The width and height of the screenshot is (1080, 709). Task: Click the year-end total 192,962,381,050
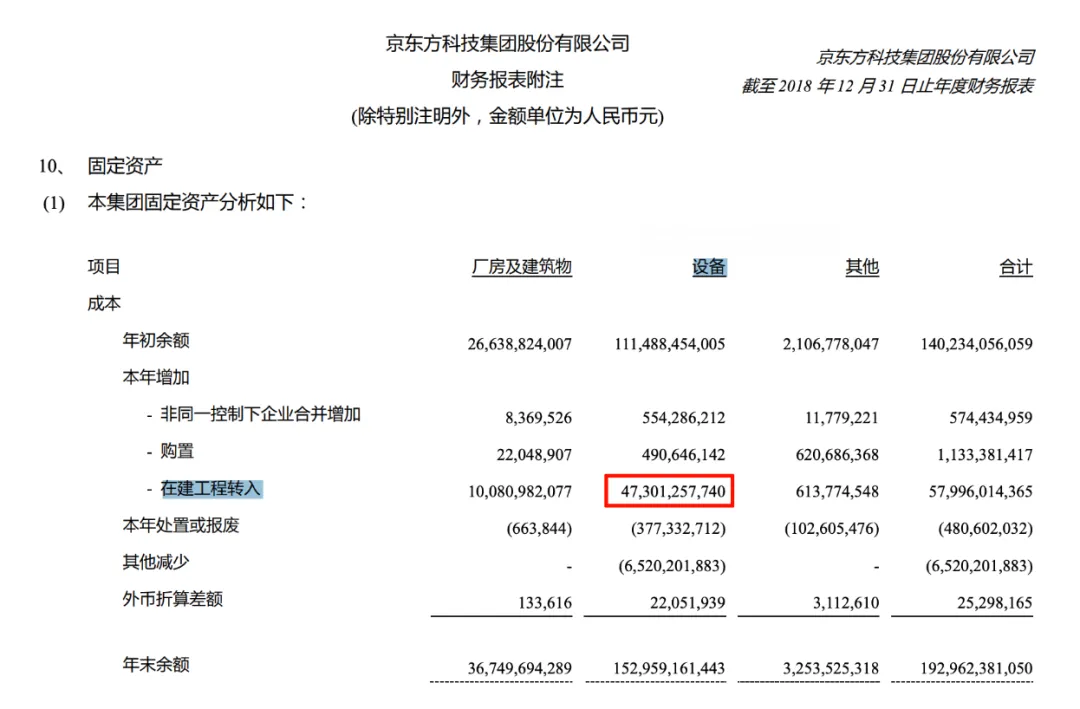click(x=977, y=668)
